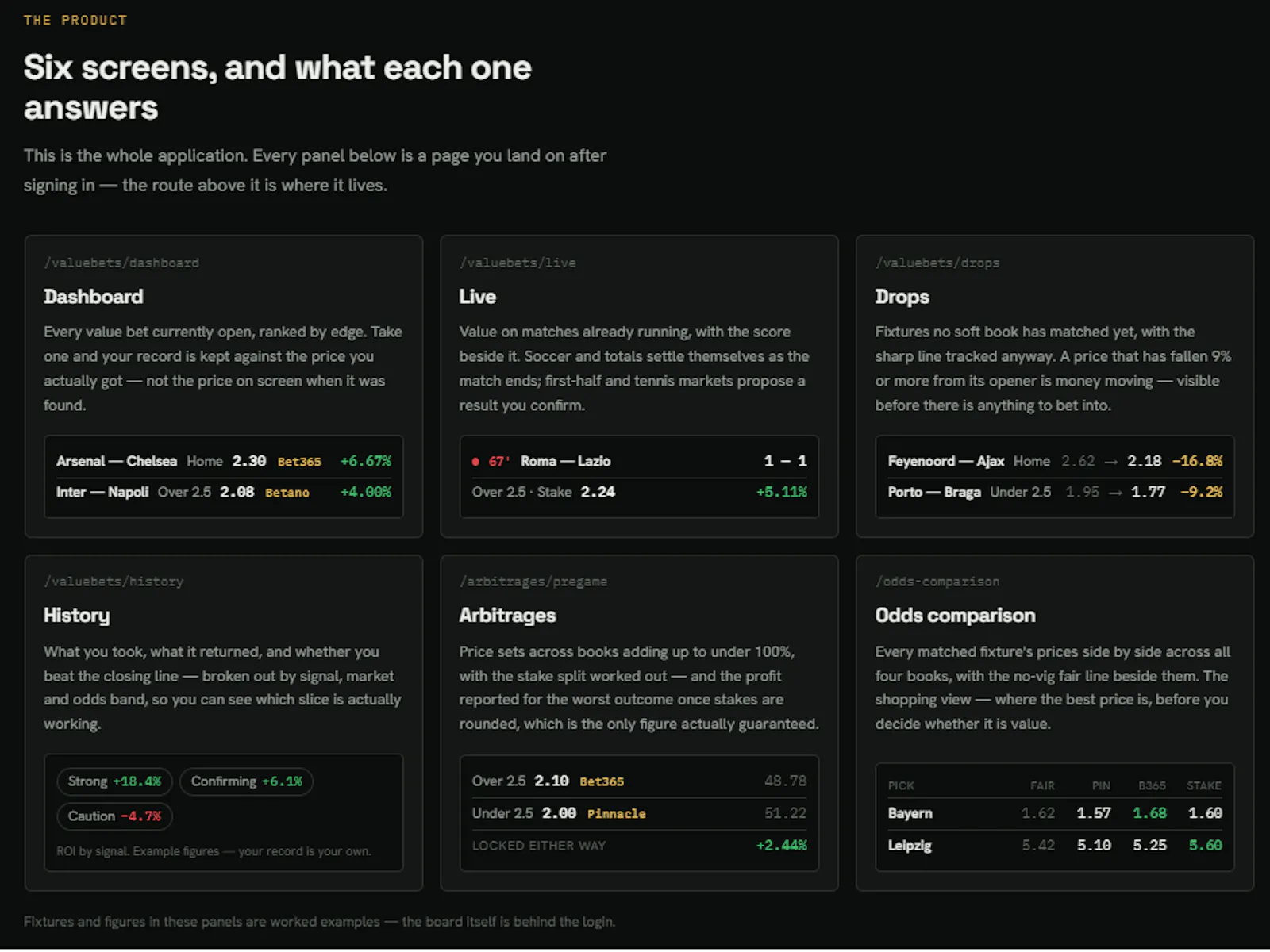Viewport: 1270px width, 952px height.
Task: Click the 1 – 1 live score
Action: [x=786, y=461]
